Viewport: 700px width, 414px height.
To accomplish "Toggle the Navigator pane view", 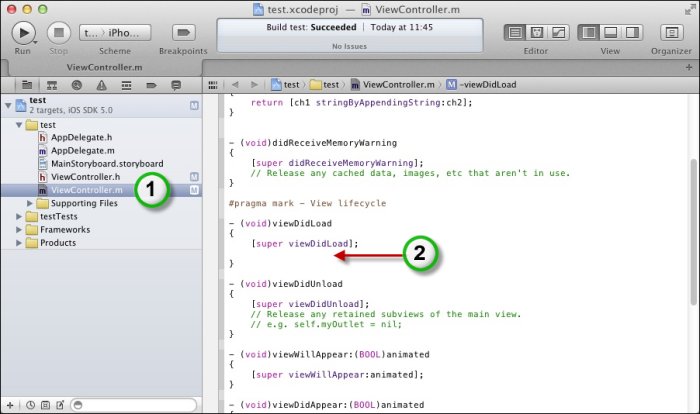I will click(x=588, y=33).
